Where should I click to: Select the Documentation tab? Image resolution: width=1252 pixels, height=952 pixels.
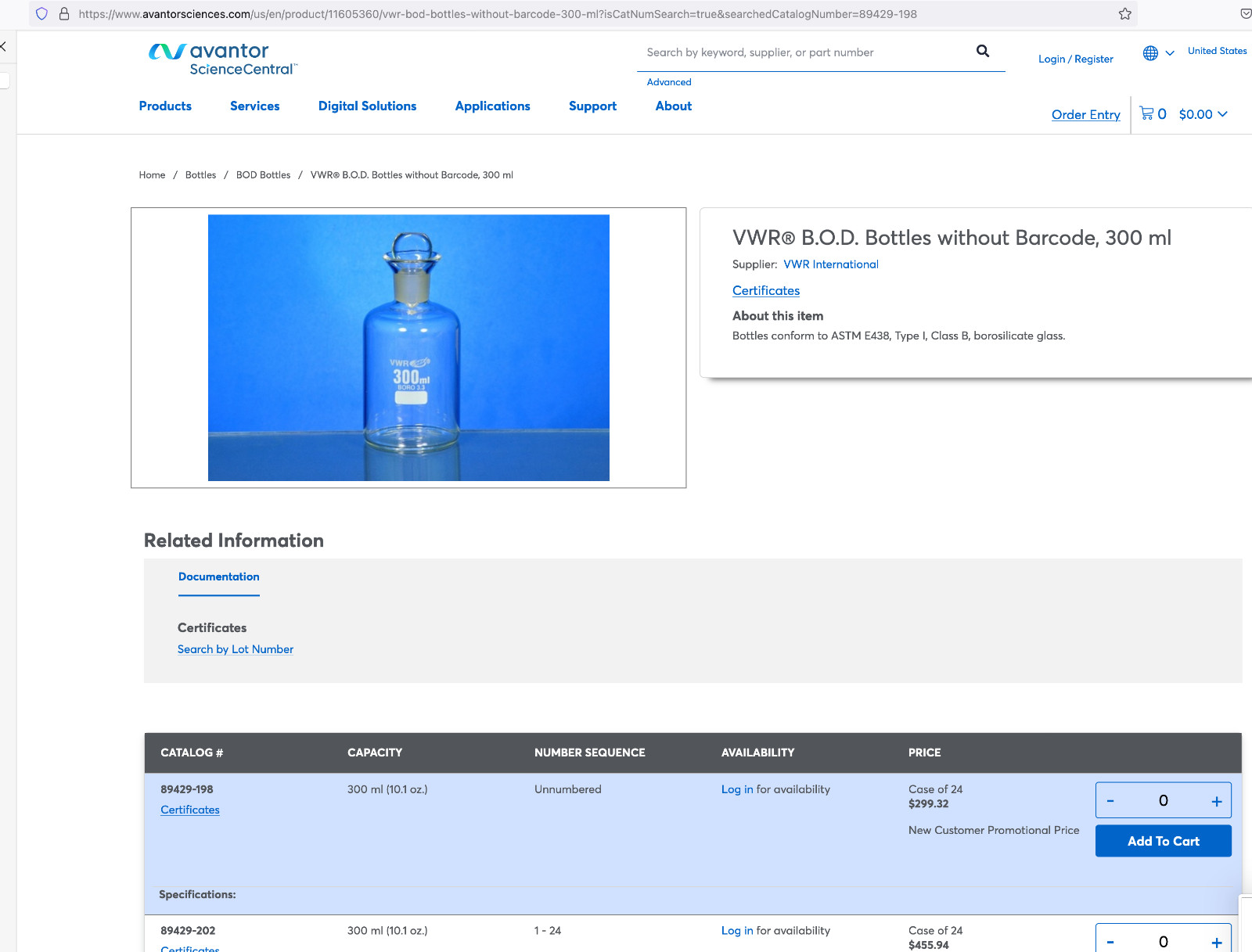point(219,577)
